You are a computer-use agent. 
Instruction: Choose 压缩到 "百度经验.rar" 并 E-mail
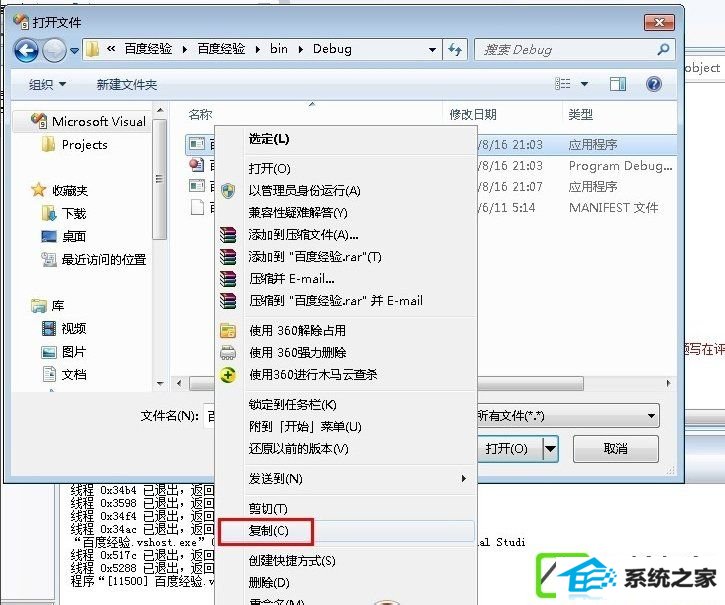pos(336,301)
